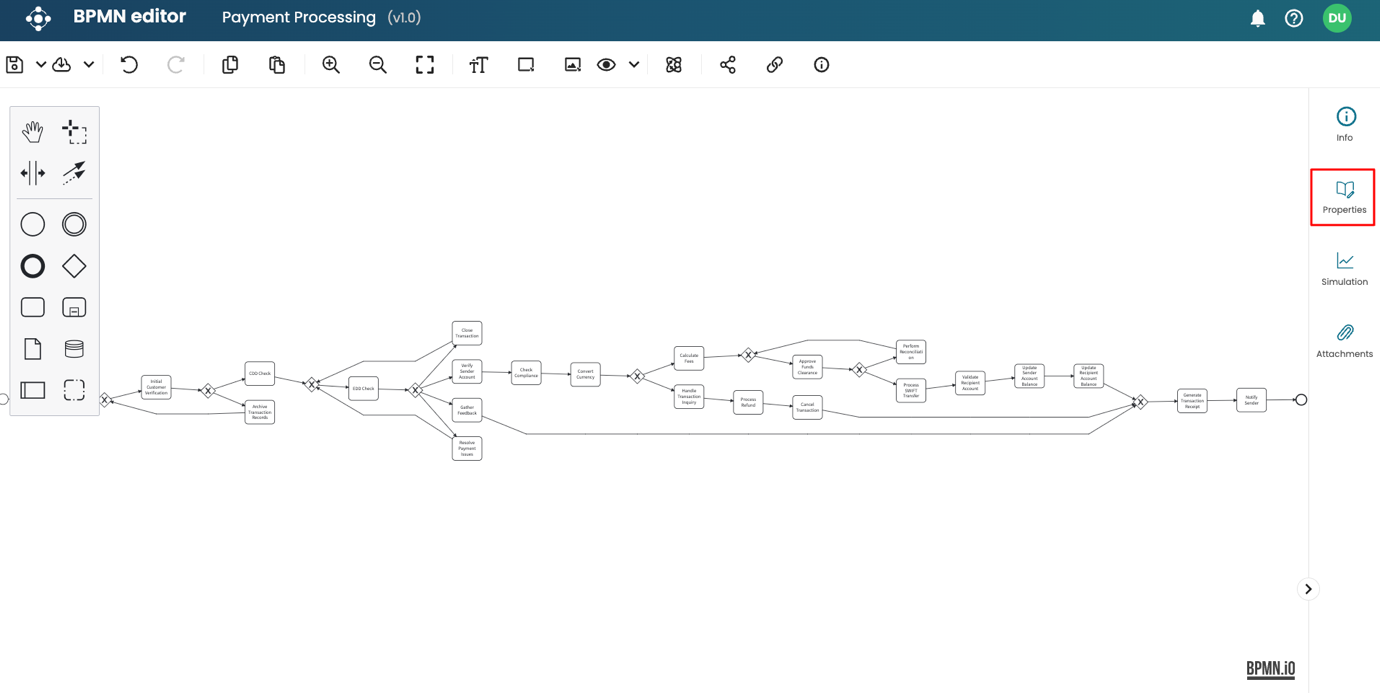1380x693 pixels.
Task: Open the BPMN.iO logo link
Action: point(1270,669)
